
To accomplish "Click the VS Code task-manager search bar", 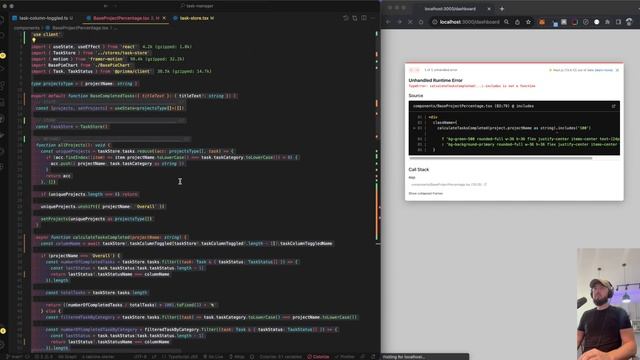I will pyautogui.click(x=197, y=6).
